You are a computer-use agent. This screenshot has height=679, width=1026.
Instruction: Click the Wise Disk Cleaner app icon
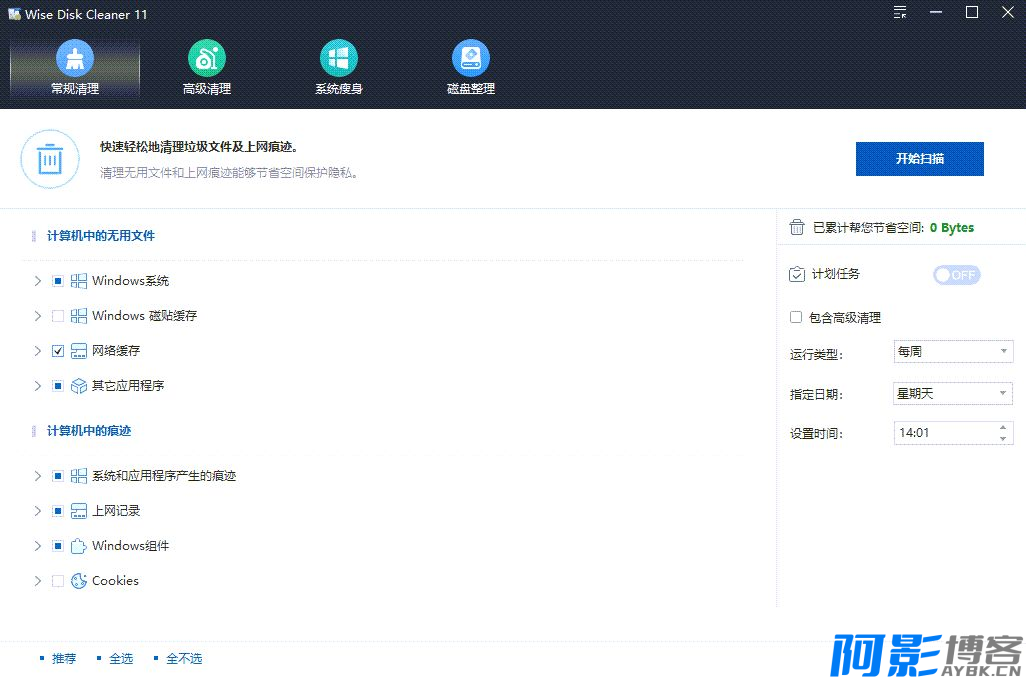point(14,14)
